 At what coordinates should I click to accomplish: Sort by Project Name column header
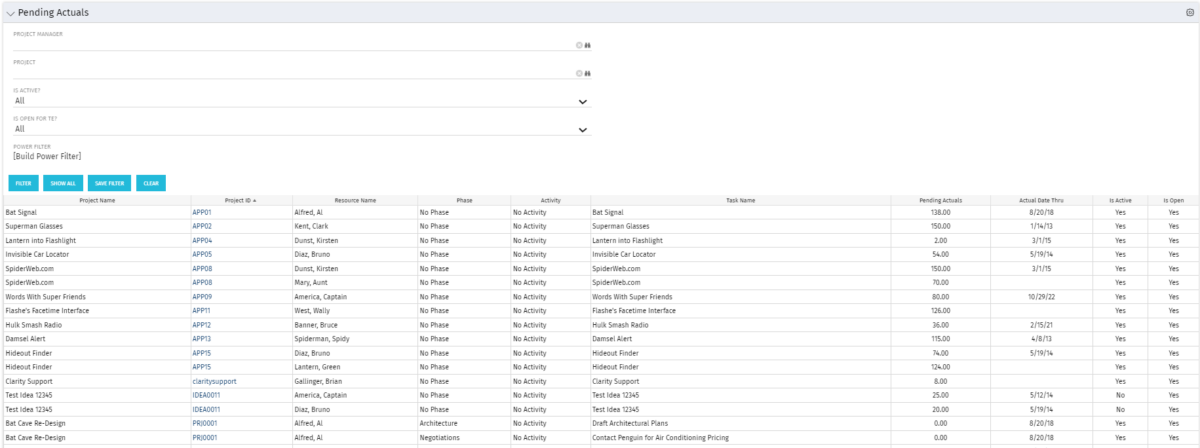point(97,201)
